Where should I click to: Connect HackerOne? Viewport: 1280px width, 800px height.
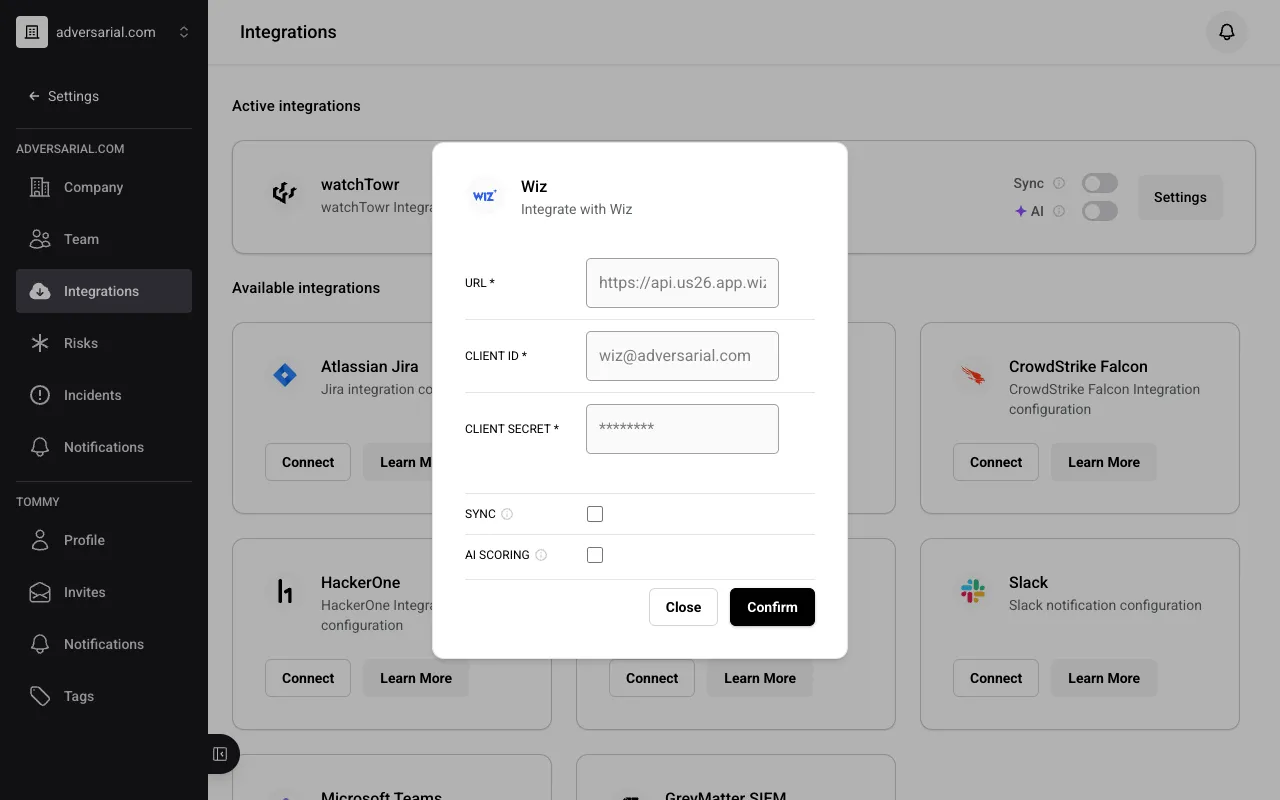308,678
